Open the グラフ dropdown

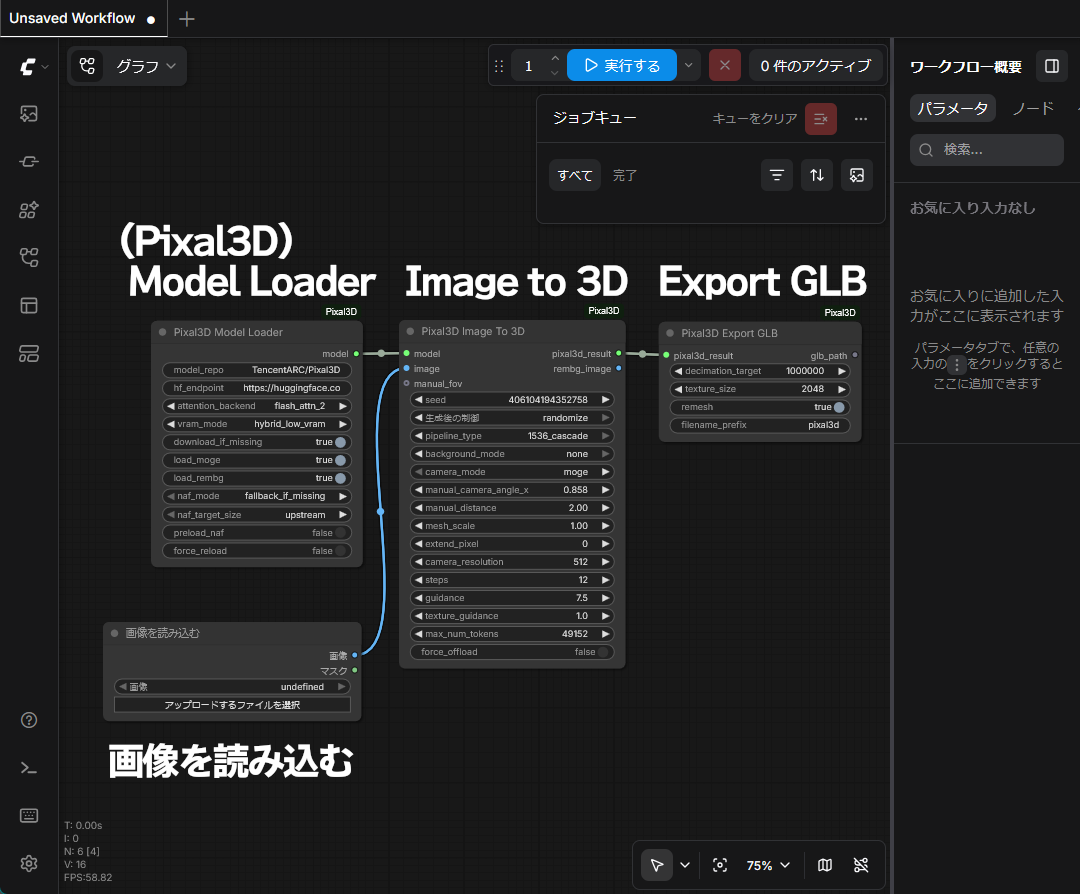click(x=145, y=66)
